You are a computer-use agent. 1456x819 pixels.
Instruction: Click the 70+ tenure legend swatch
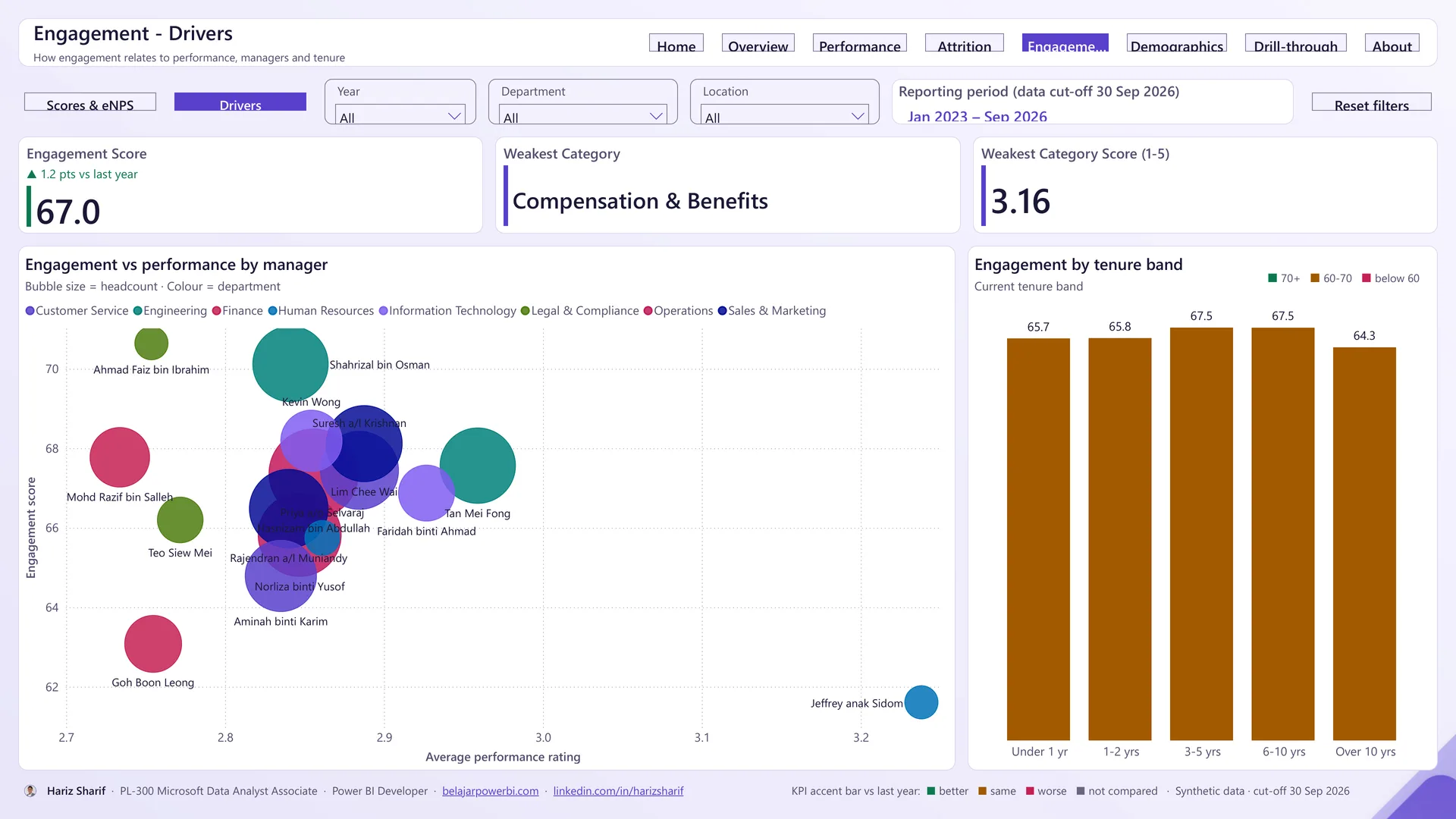[1272, 278]
